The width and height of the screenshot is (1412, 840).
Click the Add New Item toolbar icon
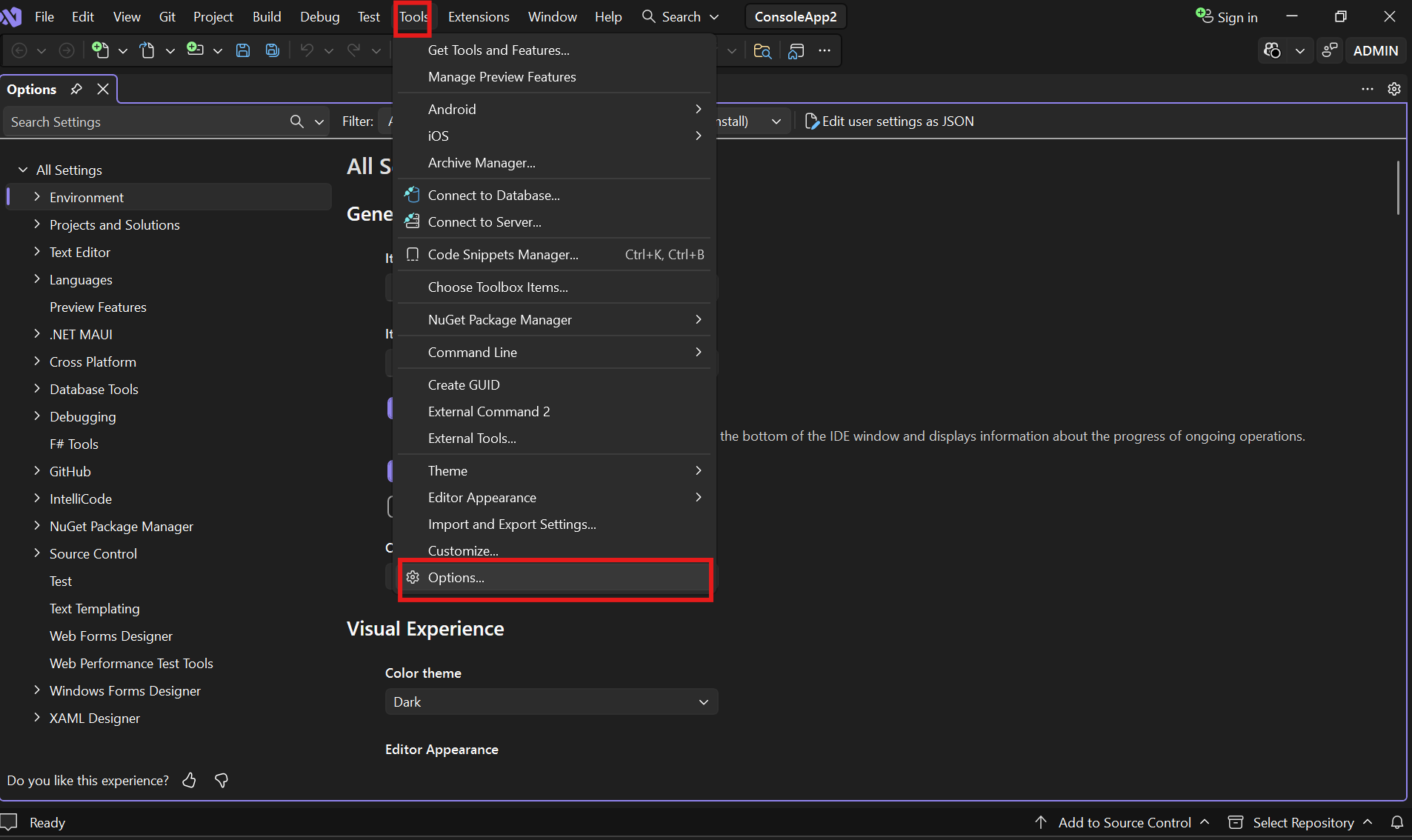pyautogui.click(x=196, y=50)
